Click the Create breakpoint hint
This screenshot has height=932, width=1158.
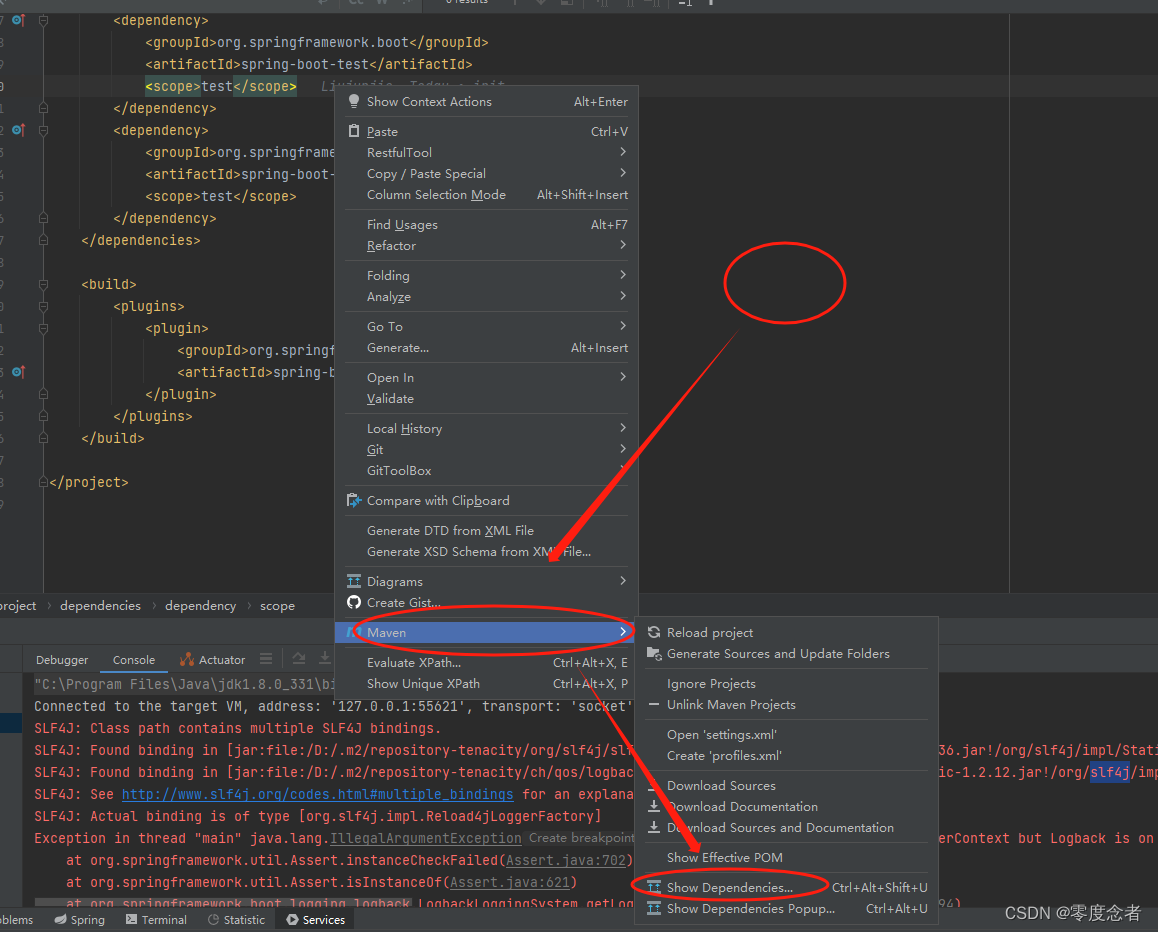coord(581,838)
